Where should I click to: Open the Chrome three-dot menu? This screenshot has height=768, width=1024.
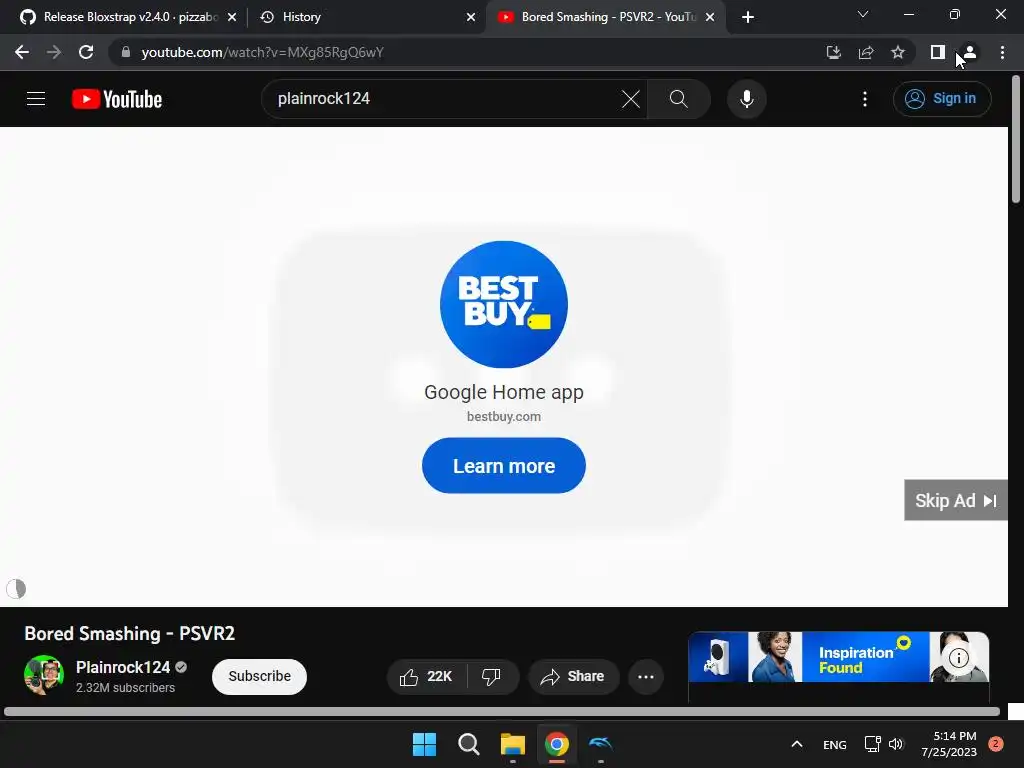(x=1002, y=52)
